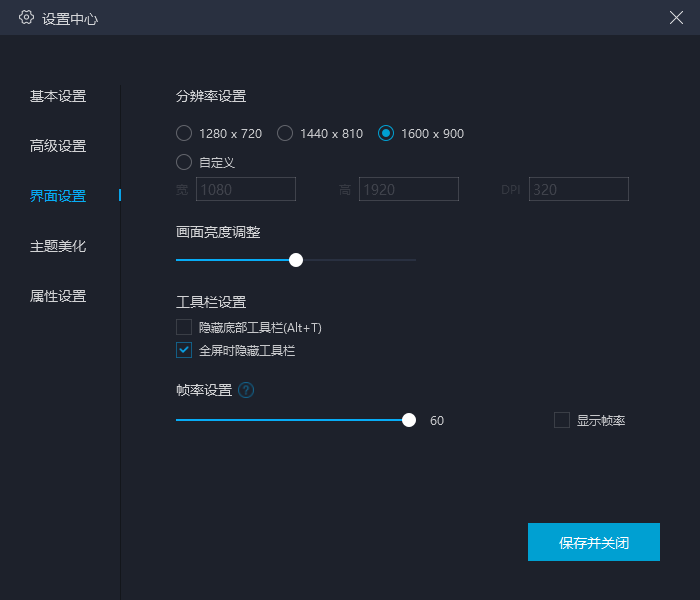Image resolution: width=700 pixels, height=600 pixels.
Task: Open the 高级设置 tab
Action: click(x=58, y=146)
